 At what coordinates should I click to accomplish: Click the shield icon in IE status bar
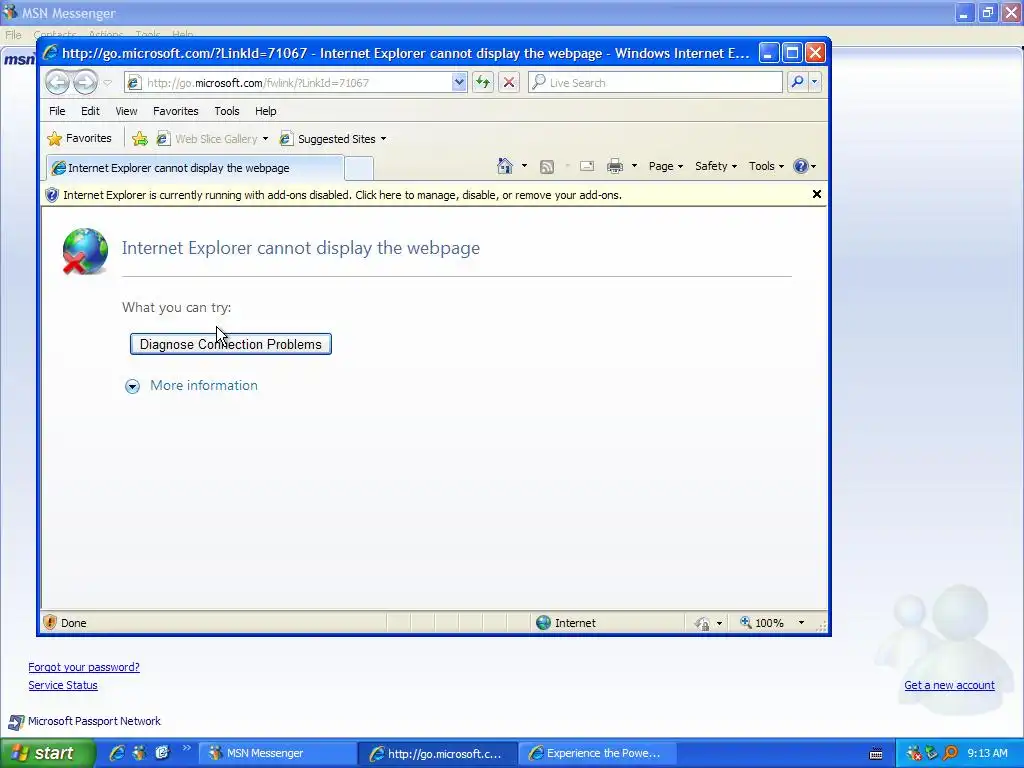50,622
